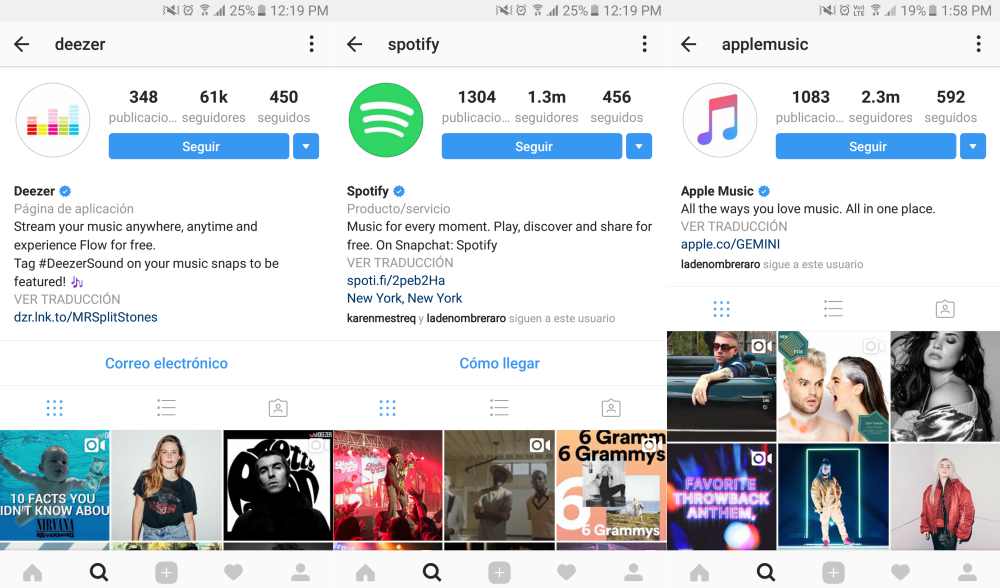The width and height of the screenshot is (1000, 588).
Task: Open the Nirvana 10 facts video thumbnail
Action: click(x=55, y=485)
